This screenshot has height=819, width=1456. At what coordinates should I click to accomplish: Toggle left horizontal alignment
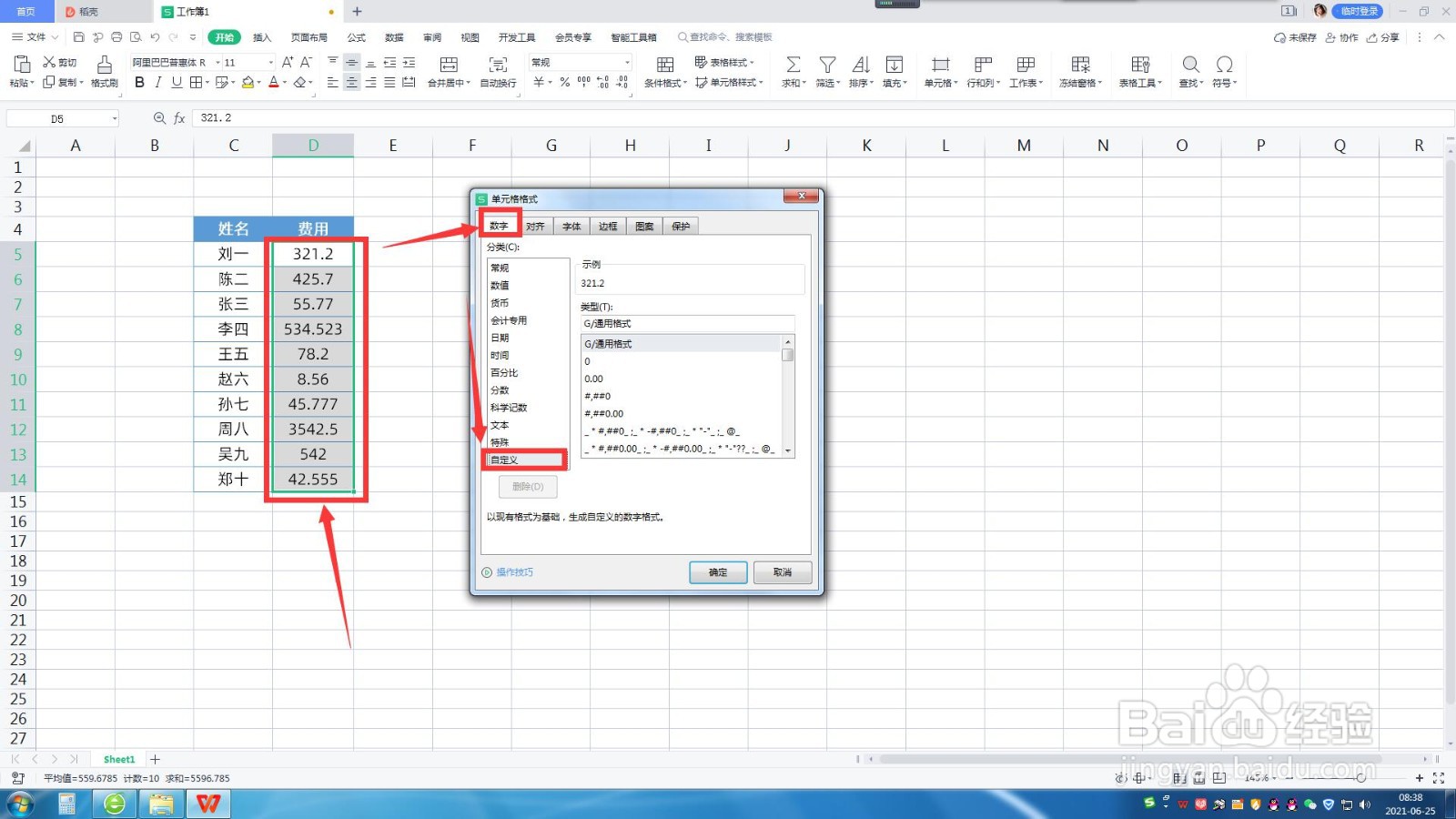point(332,83)
